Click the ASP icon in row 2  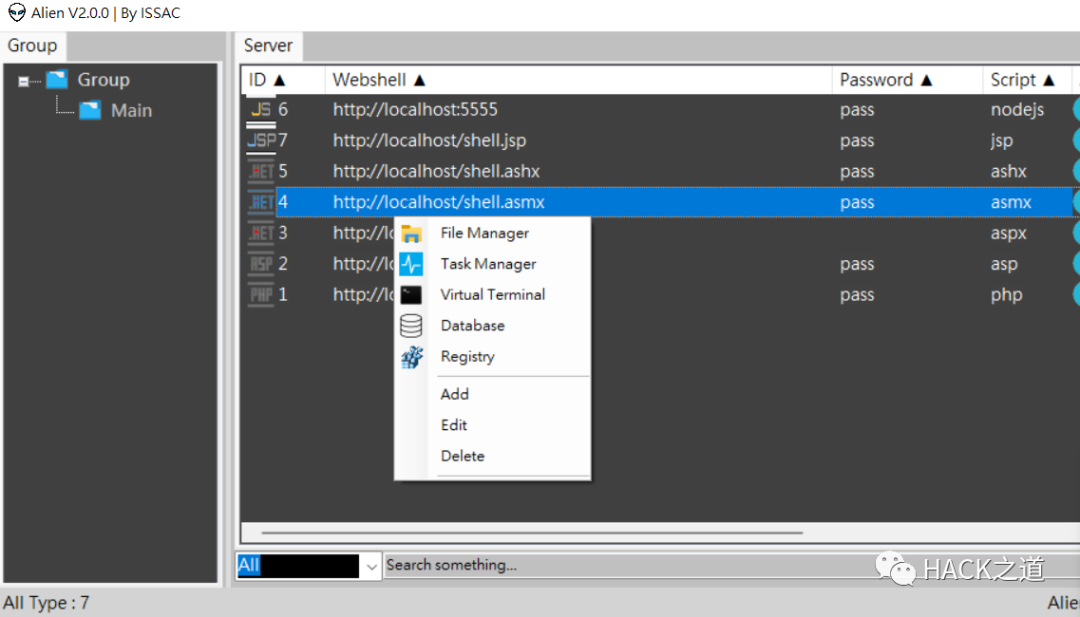click(261, 264)
